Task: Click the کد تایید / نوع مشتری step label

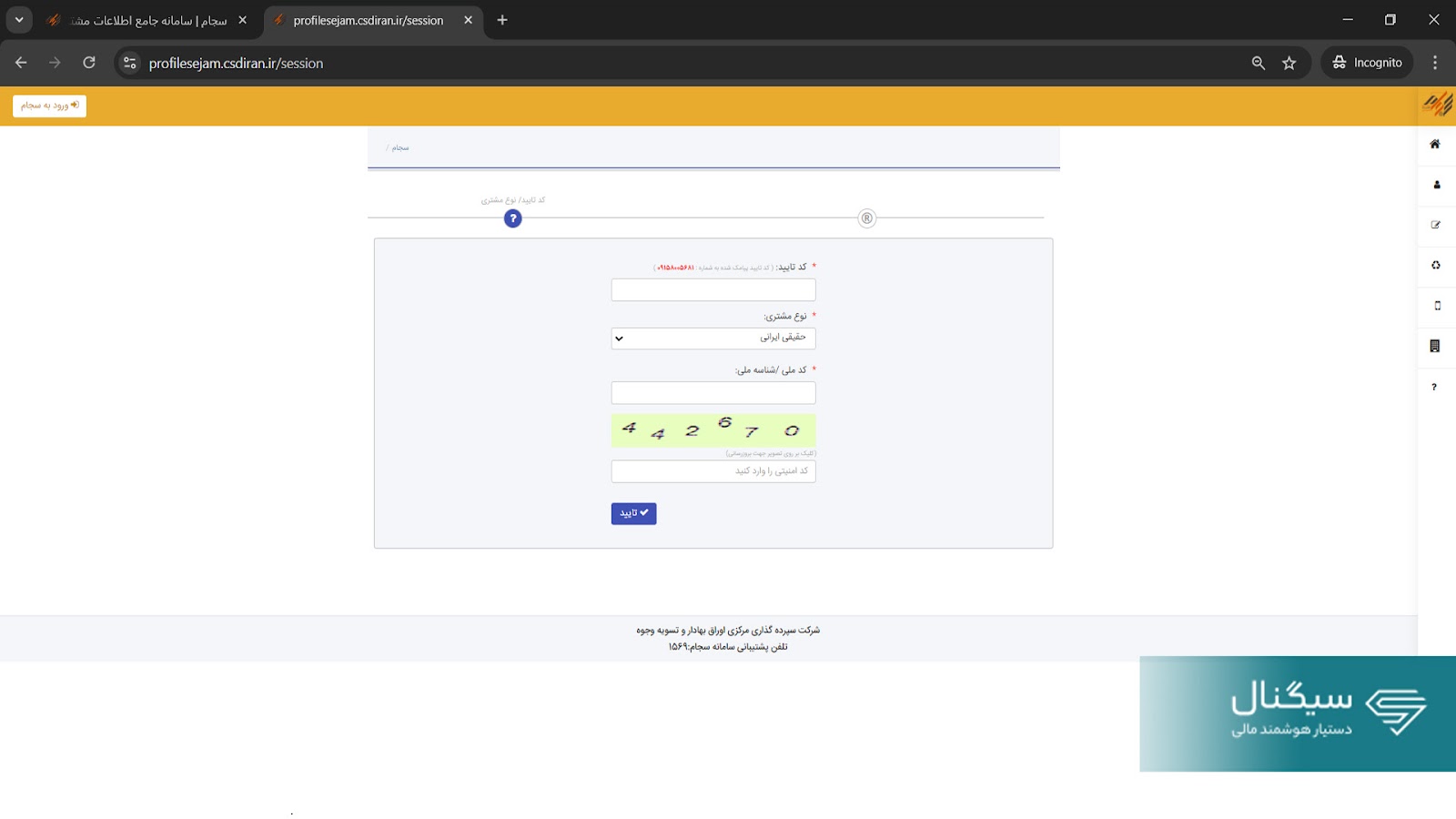Action: (513, 200)
